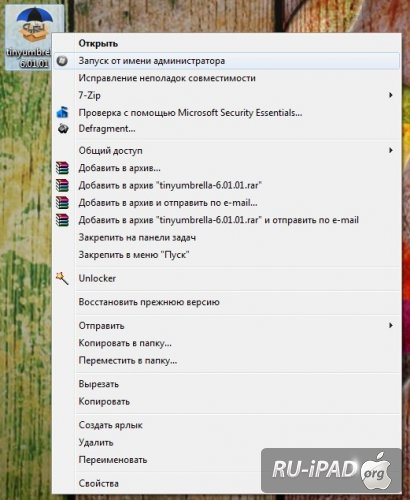Click the Defragment icon

[x=63, y=129]
